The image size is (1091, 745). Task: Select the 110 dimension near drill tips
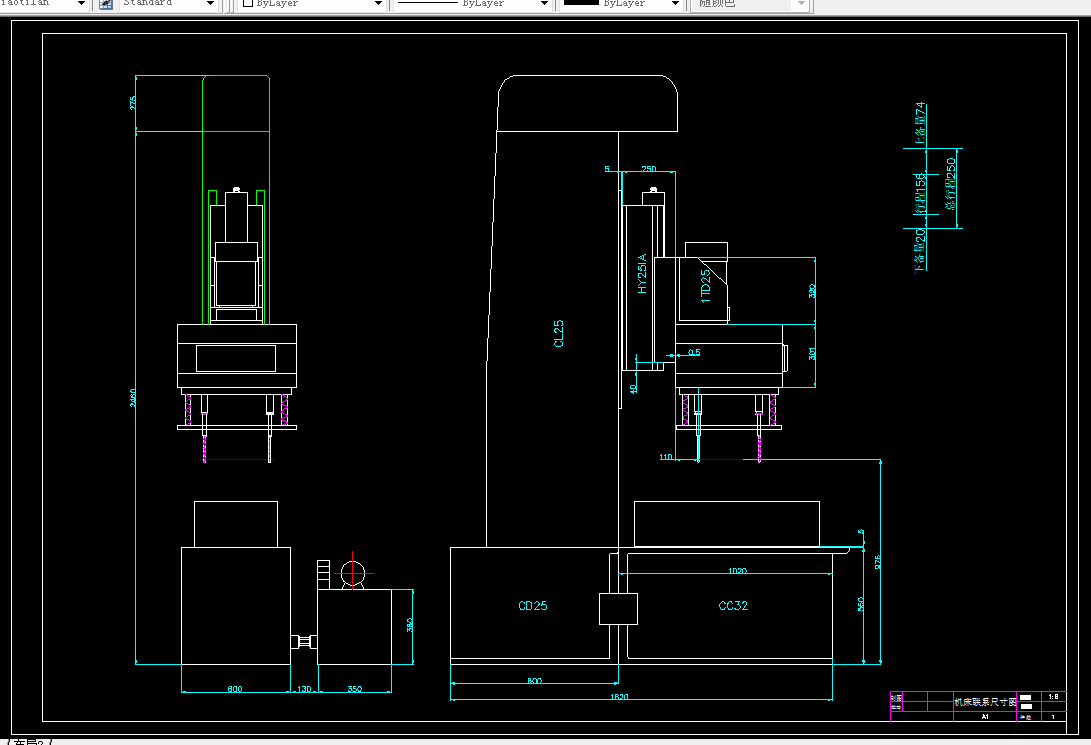[x=666, y=456]
